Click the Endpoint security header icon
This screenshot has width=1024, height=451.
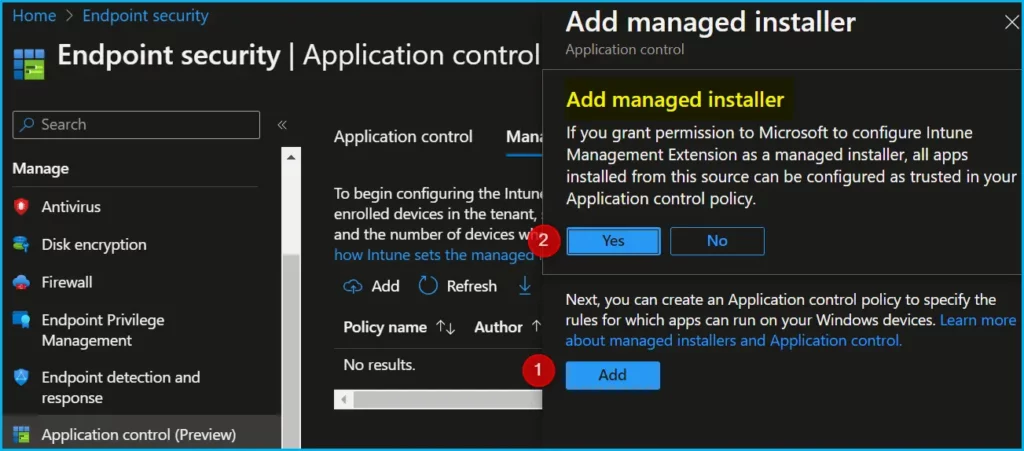(29, 64)
